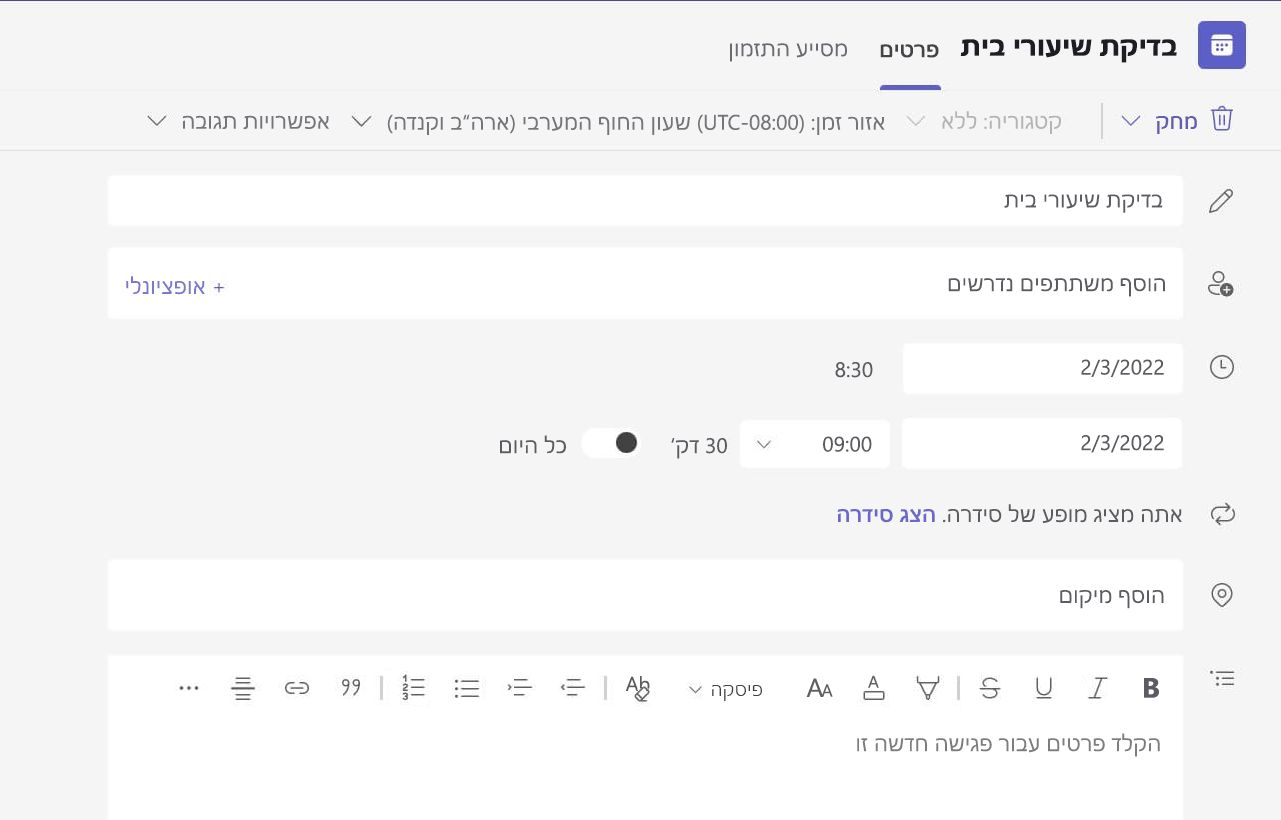
Task: Click the center align paragraph icon
Action: pos(242,688)
